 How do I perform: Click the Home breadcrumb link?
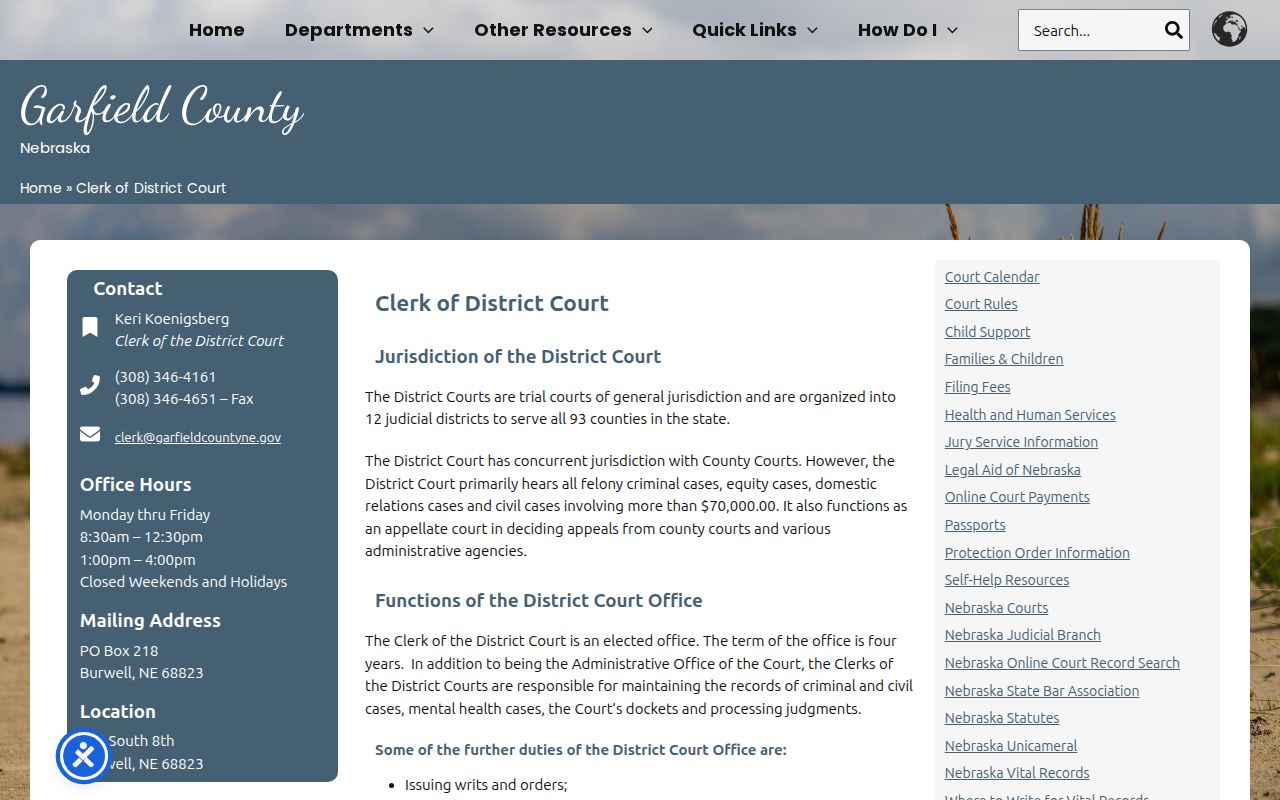coord(41,188)
